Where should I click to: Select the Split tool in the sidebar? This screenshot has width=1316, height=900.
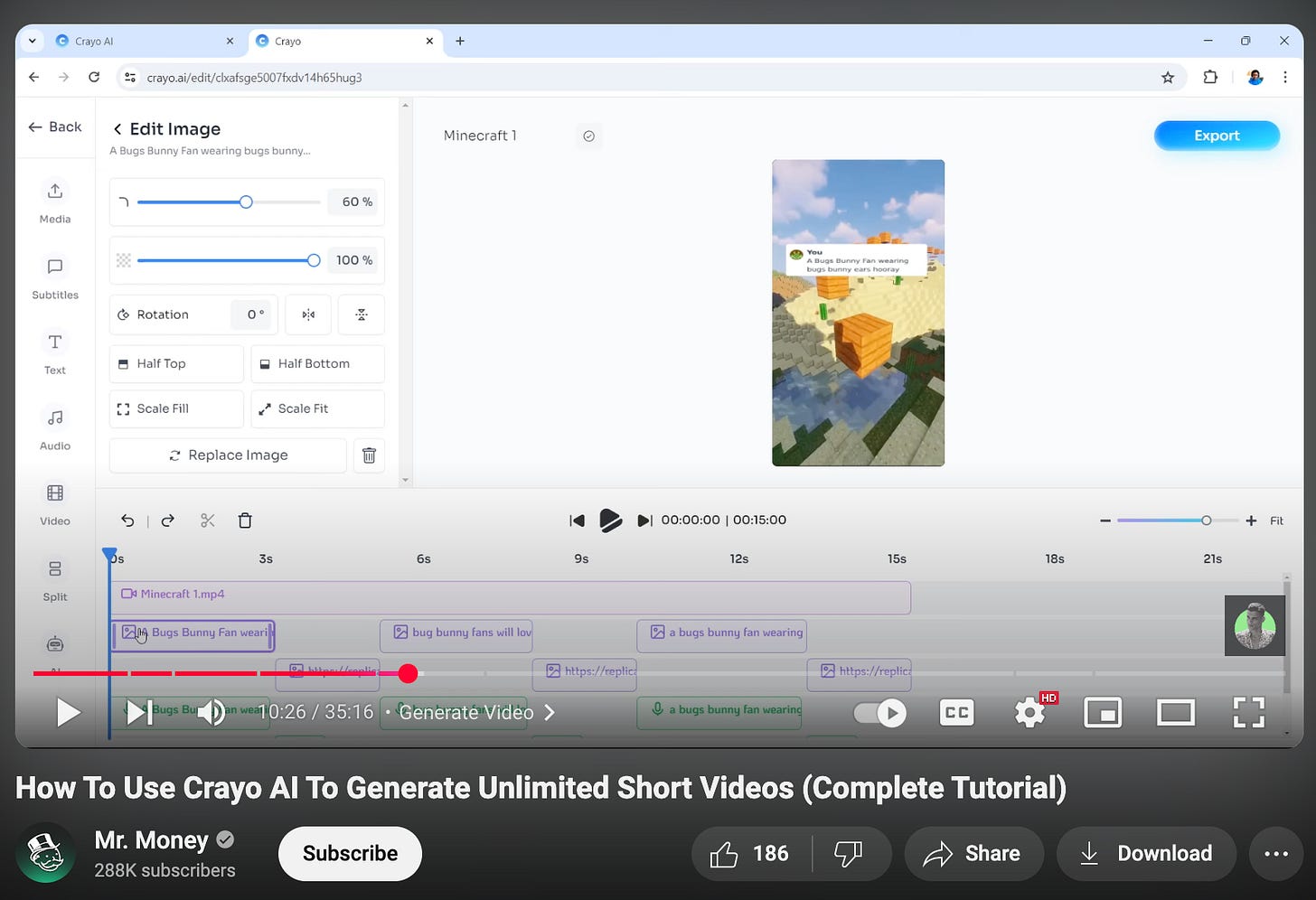coord(55,579)
